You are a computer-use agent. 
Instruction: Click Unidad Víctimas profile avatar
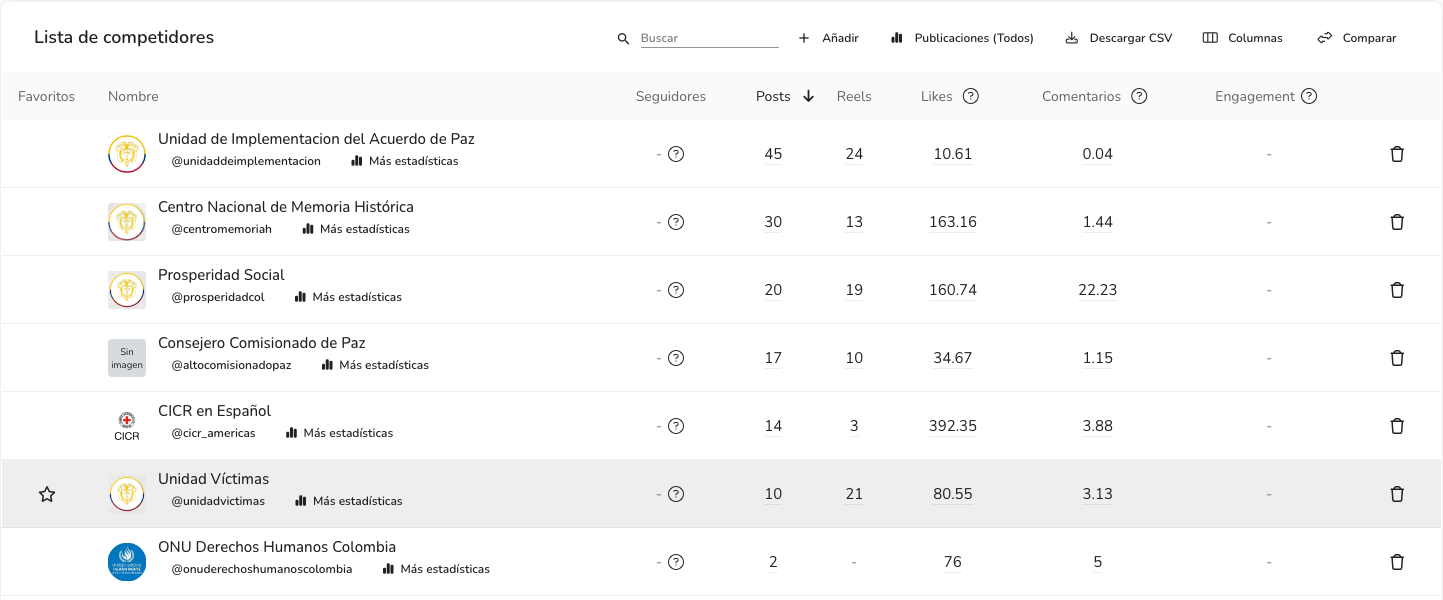coord(127,494)
